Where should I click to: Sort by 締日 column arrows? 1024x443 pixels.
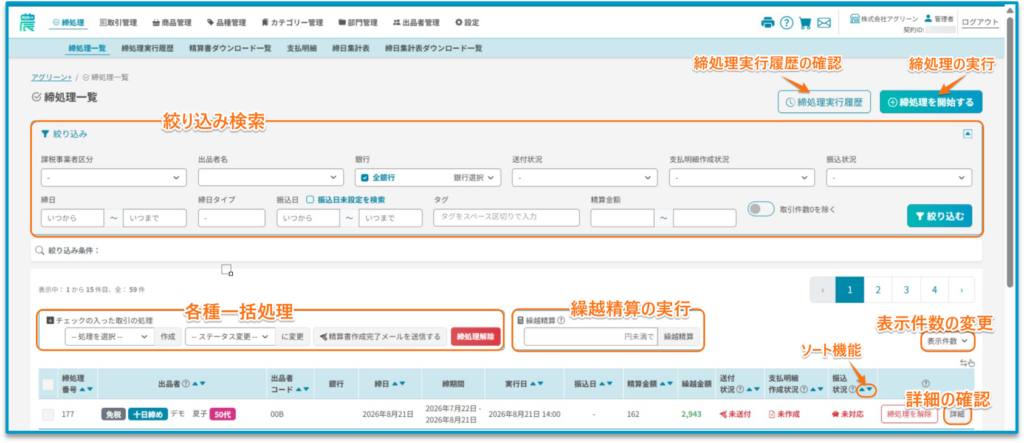[398, 384]
